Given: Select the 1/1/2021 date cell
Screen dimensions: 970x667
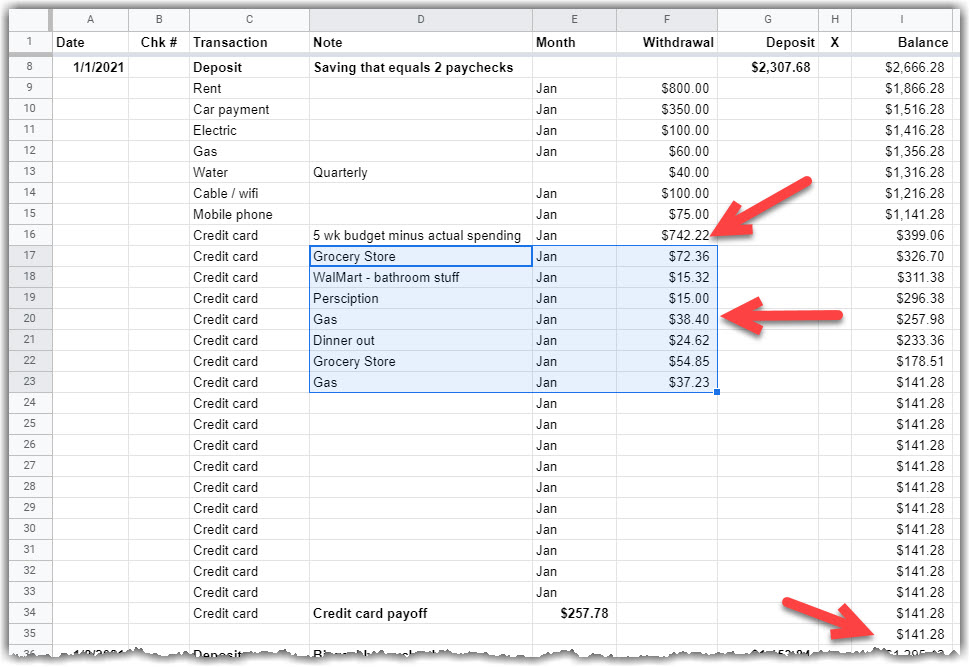Looking at the screenshot, I should click(x=90, y=67).
